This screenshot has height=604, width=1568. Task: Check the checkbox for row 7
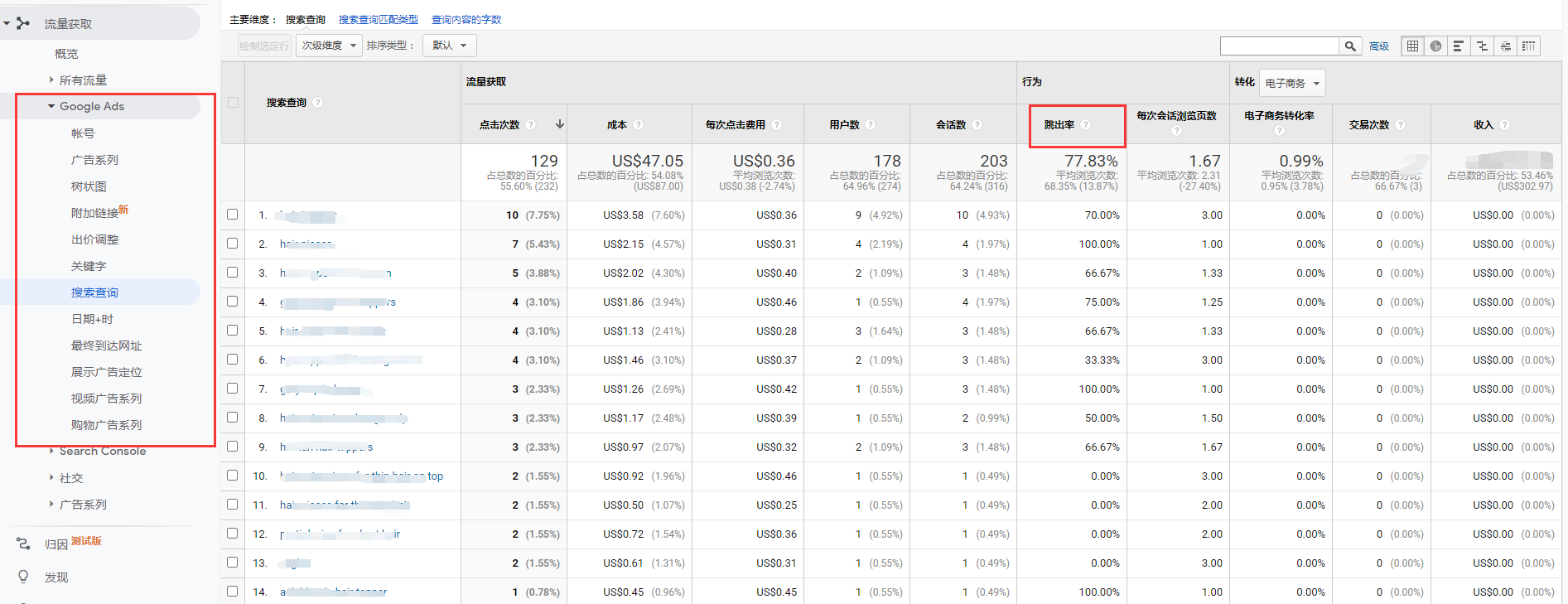[x=233, y=389]
